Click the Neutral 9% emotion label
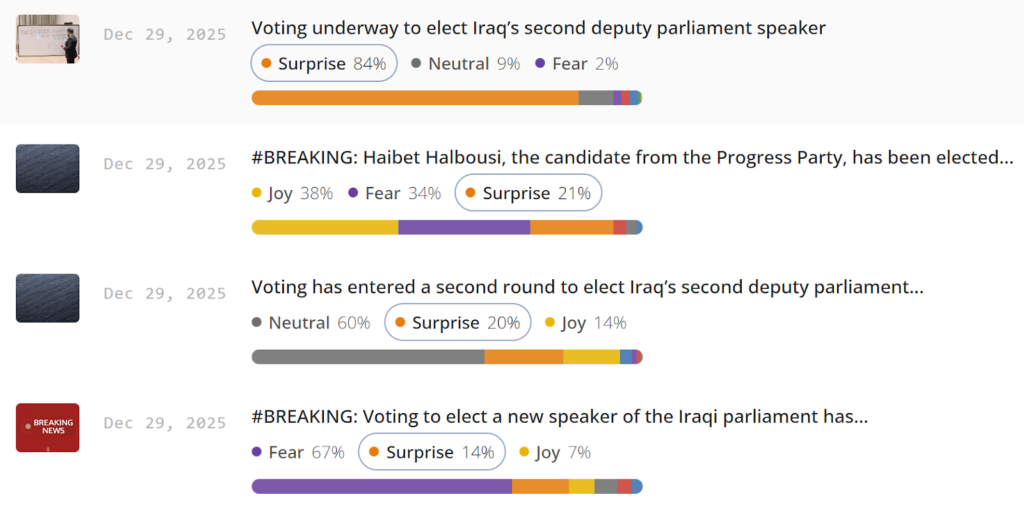This screenshot has width=1024, height=520. pos(466,64)
